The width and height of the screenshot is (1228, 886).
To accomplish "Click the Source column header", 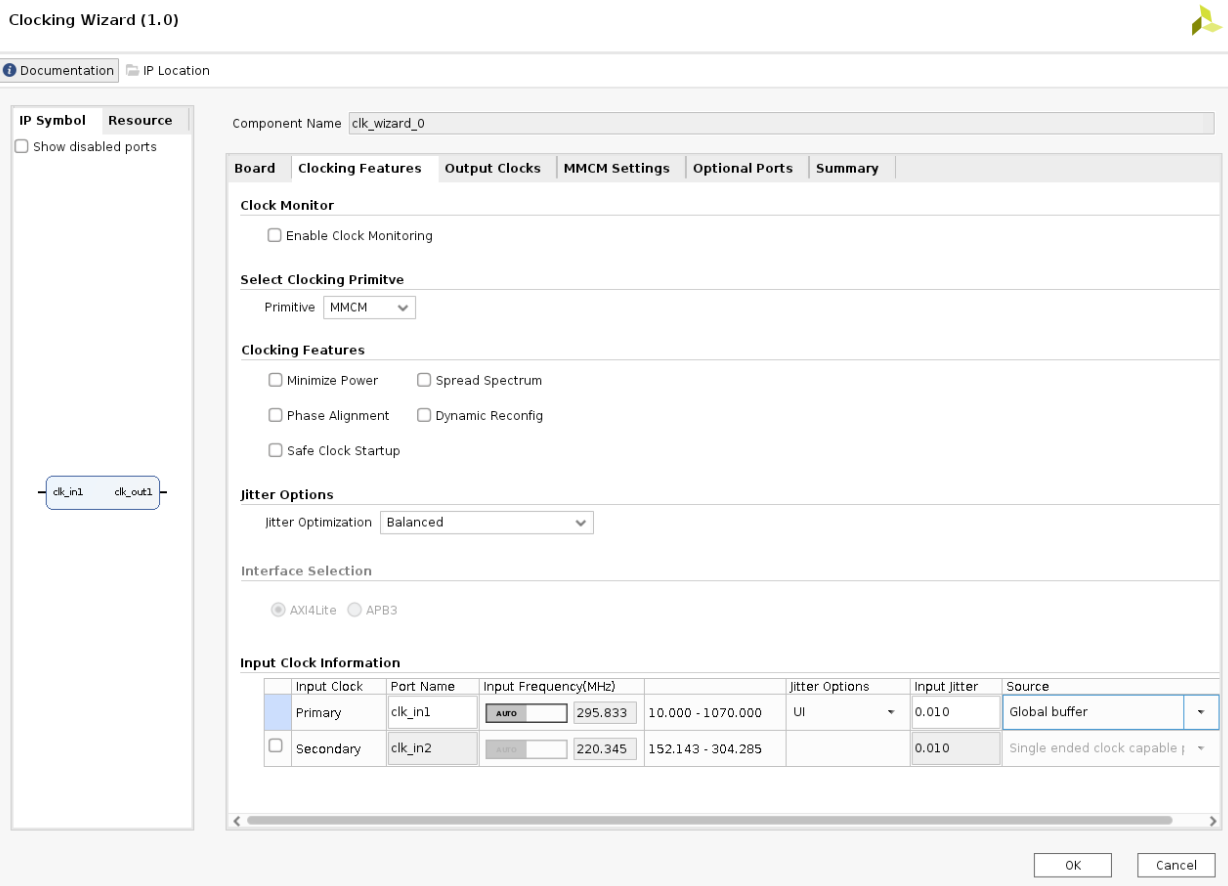I will [x=1111, y=686].
